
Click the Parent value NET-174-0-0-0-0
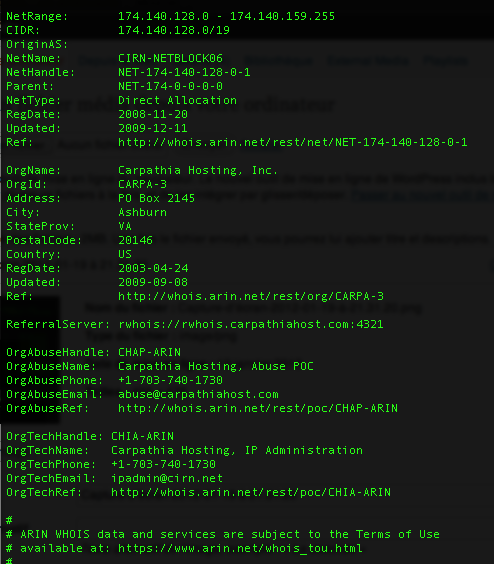(x=171, y=86)
